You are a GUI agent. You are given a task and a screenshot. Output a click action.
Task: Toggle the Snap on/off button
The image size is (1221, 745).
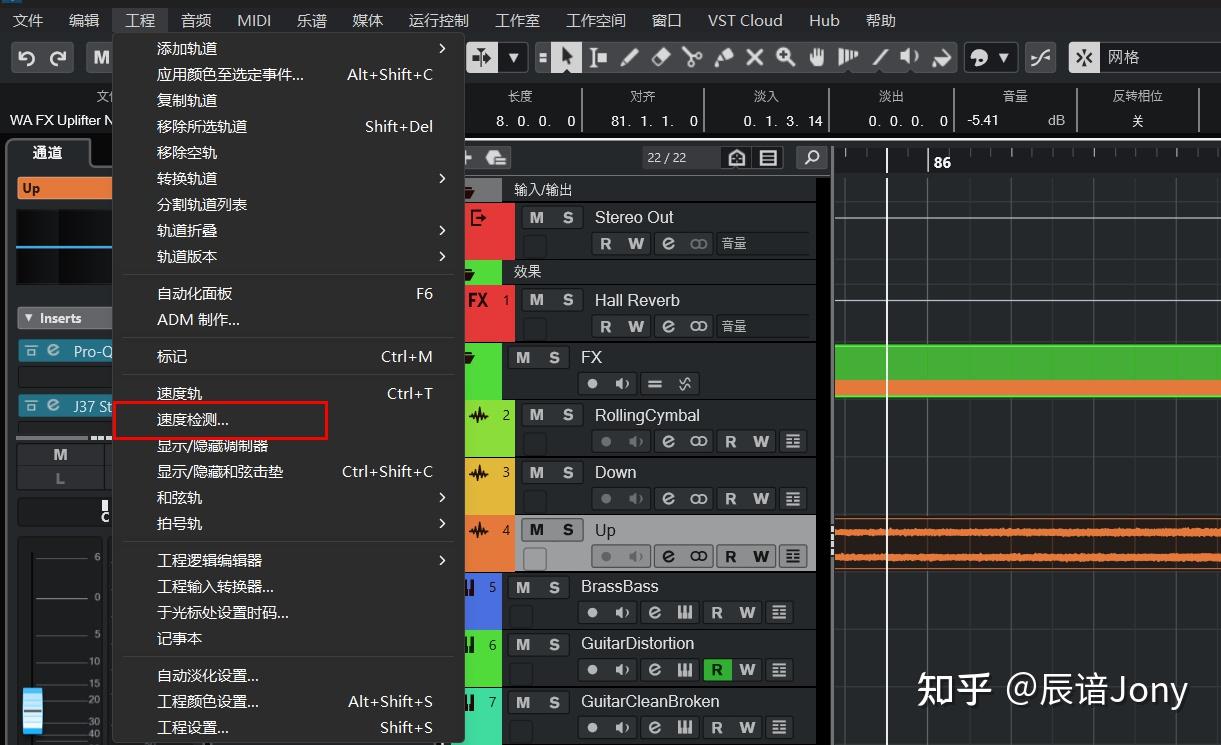tap(1084, 57)
